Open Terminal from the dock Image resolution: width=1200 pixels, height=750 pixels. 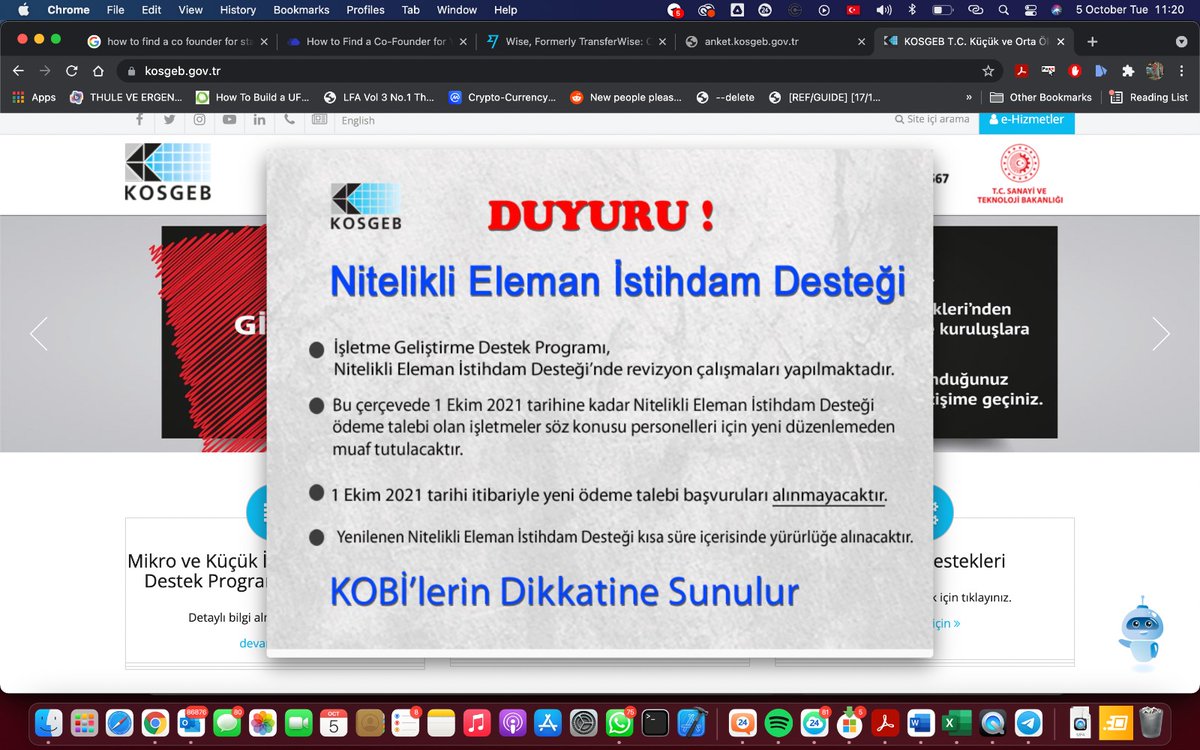655,722
